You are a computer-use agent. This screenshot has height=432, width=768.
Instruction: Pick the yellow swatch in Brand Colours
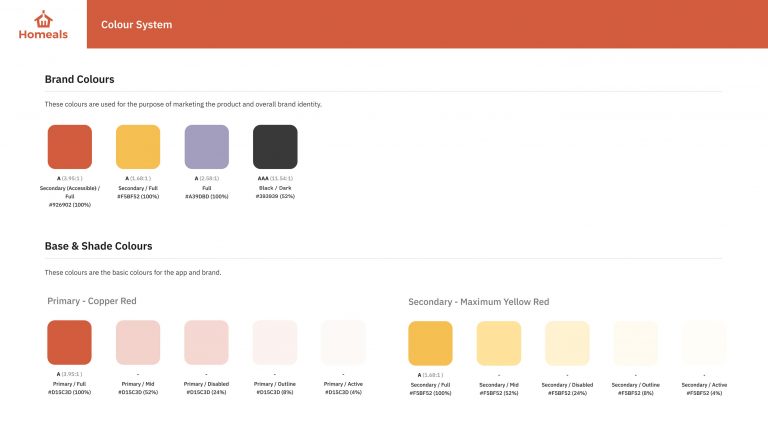138,147
